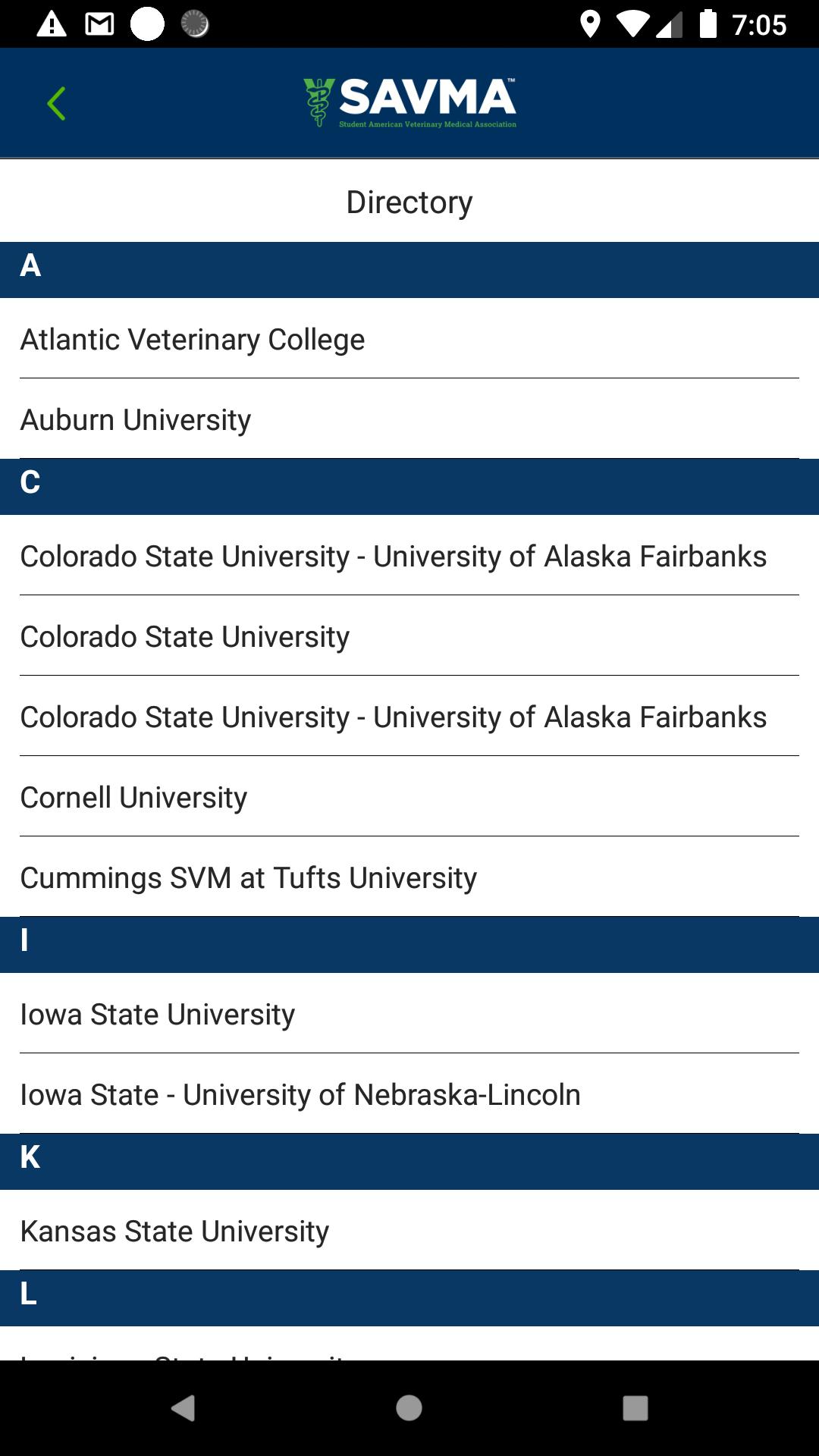Screen dimensions: 819x1456
Task: Open Iowa State - University of Nebraska-Lincoln
Action: [409, 1094]
